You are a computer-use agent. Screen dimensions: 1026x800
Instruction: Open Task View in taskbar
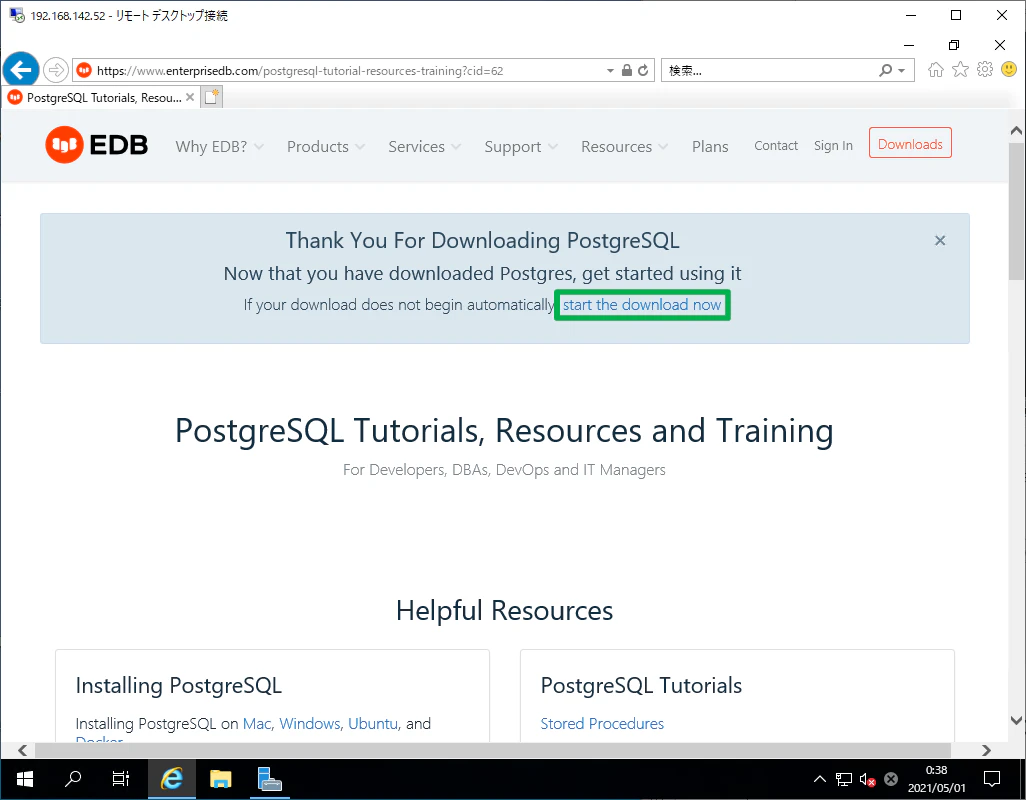tap(121, 778)
